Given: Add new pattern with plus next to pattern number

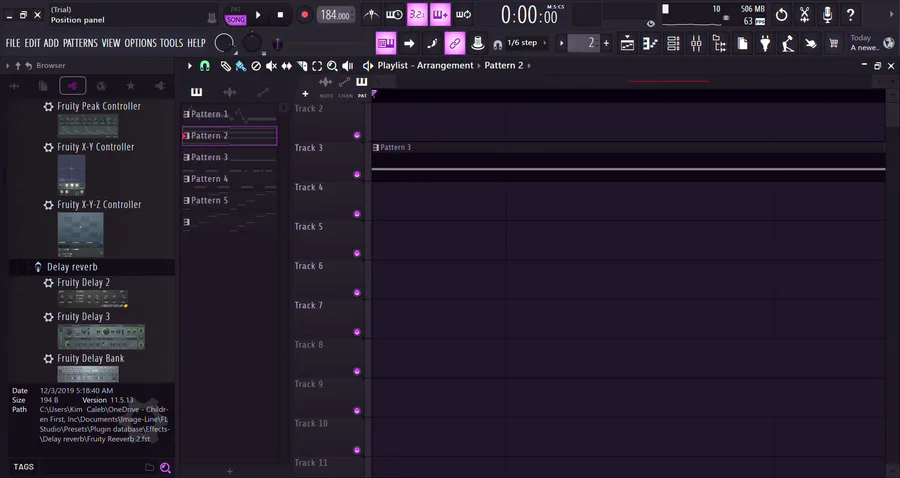Looking at the screenshot, I should pos(606,43).
